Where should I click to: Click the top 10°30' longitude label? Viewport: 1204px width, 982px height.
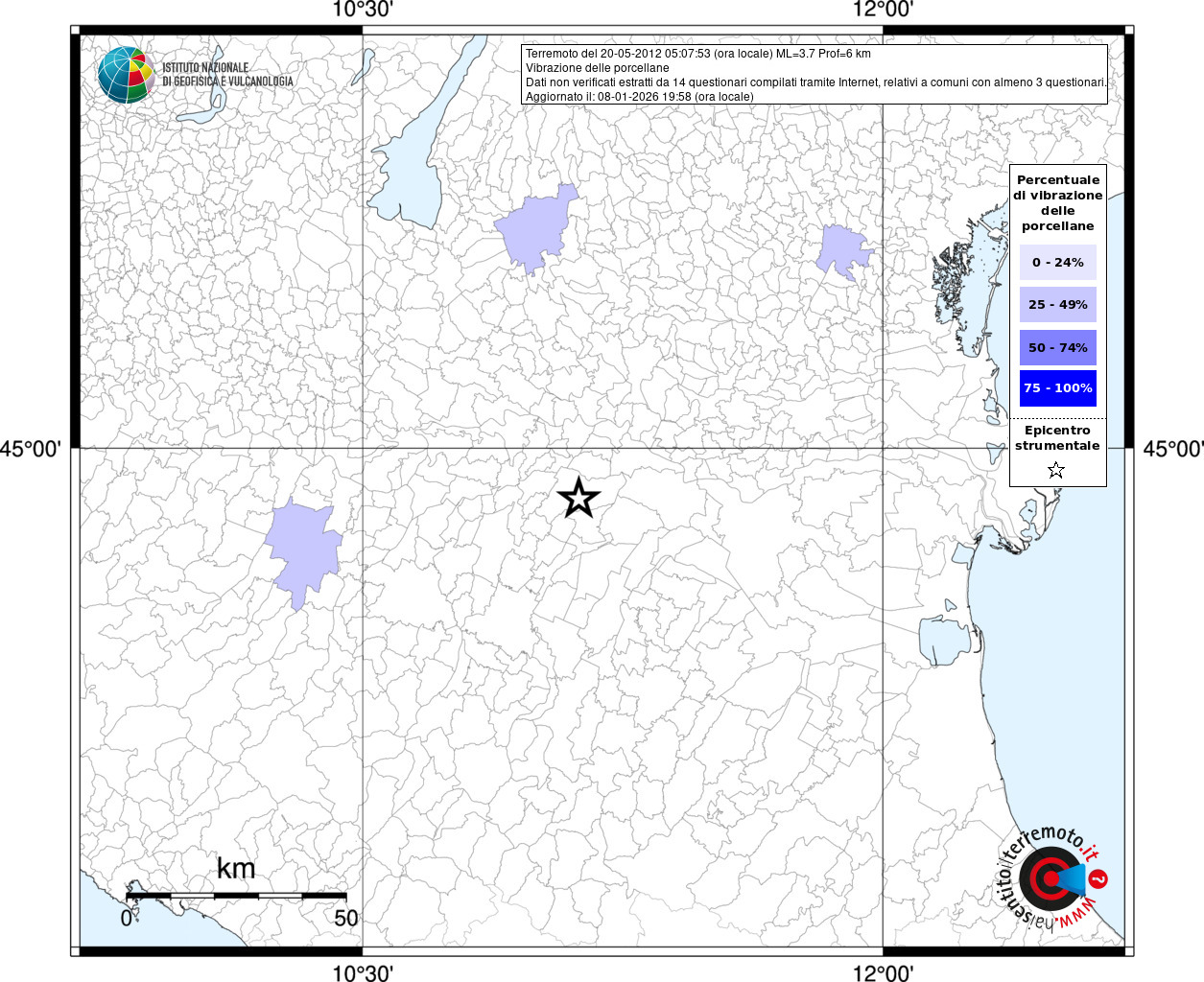[363, 10]
